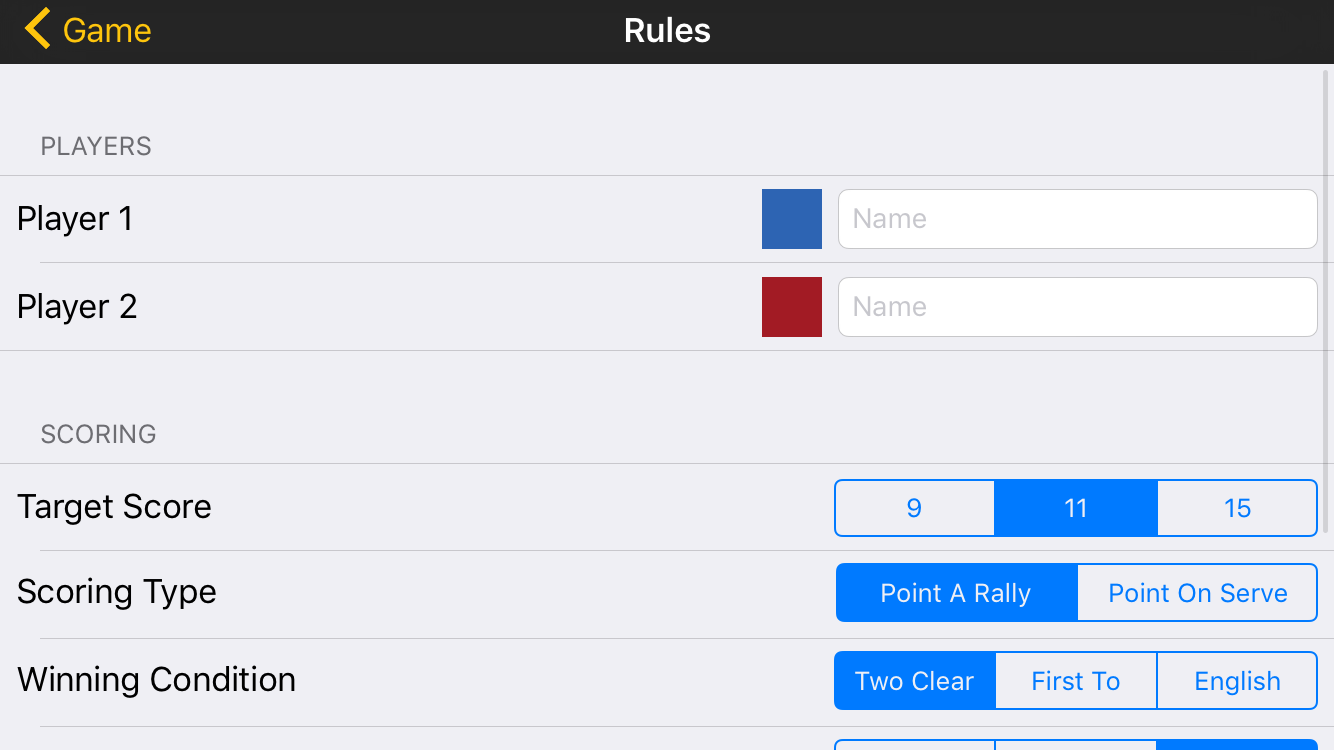Image resolution: width=1334 pixels, height=750 pixels.
Task: Select 11 as the Target Score
Action: 1076,508
